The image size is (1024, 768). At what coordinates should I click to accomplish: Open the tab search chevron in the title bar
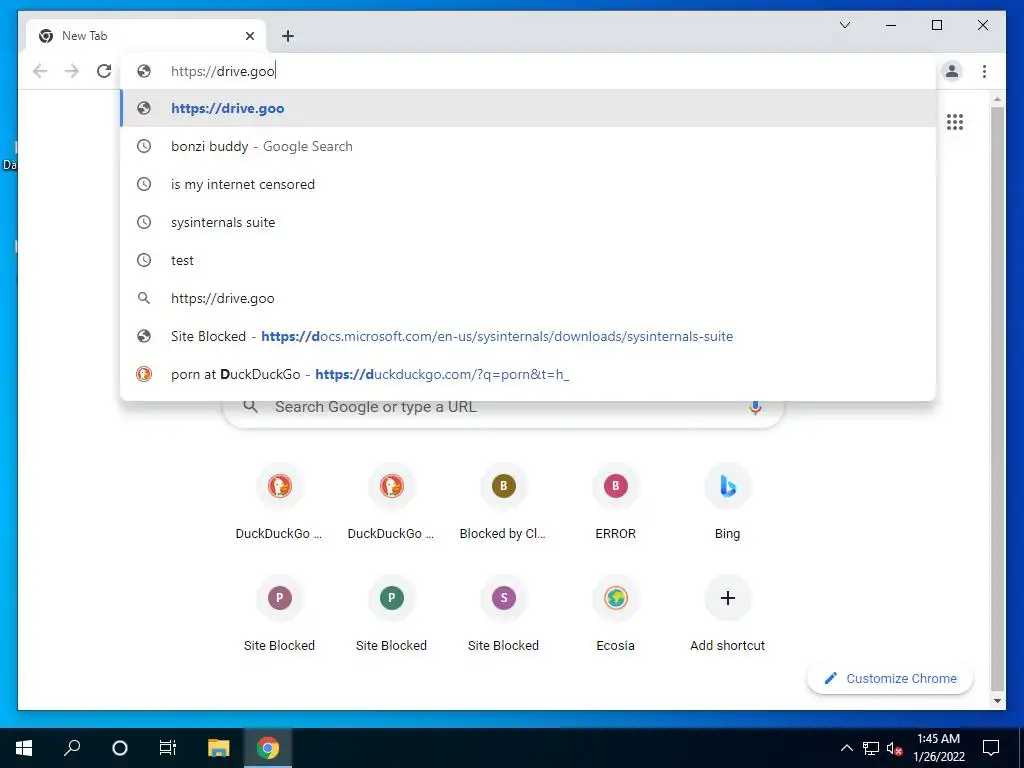click(x=845, y=25)
